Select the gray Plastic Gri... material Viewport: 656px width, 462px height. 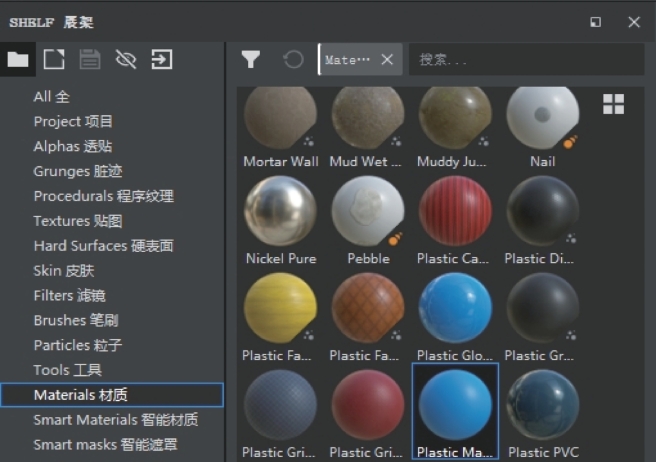tap(281, 414)
